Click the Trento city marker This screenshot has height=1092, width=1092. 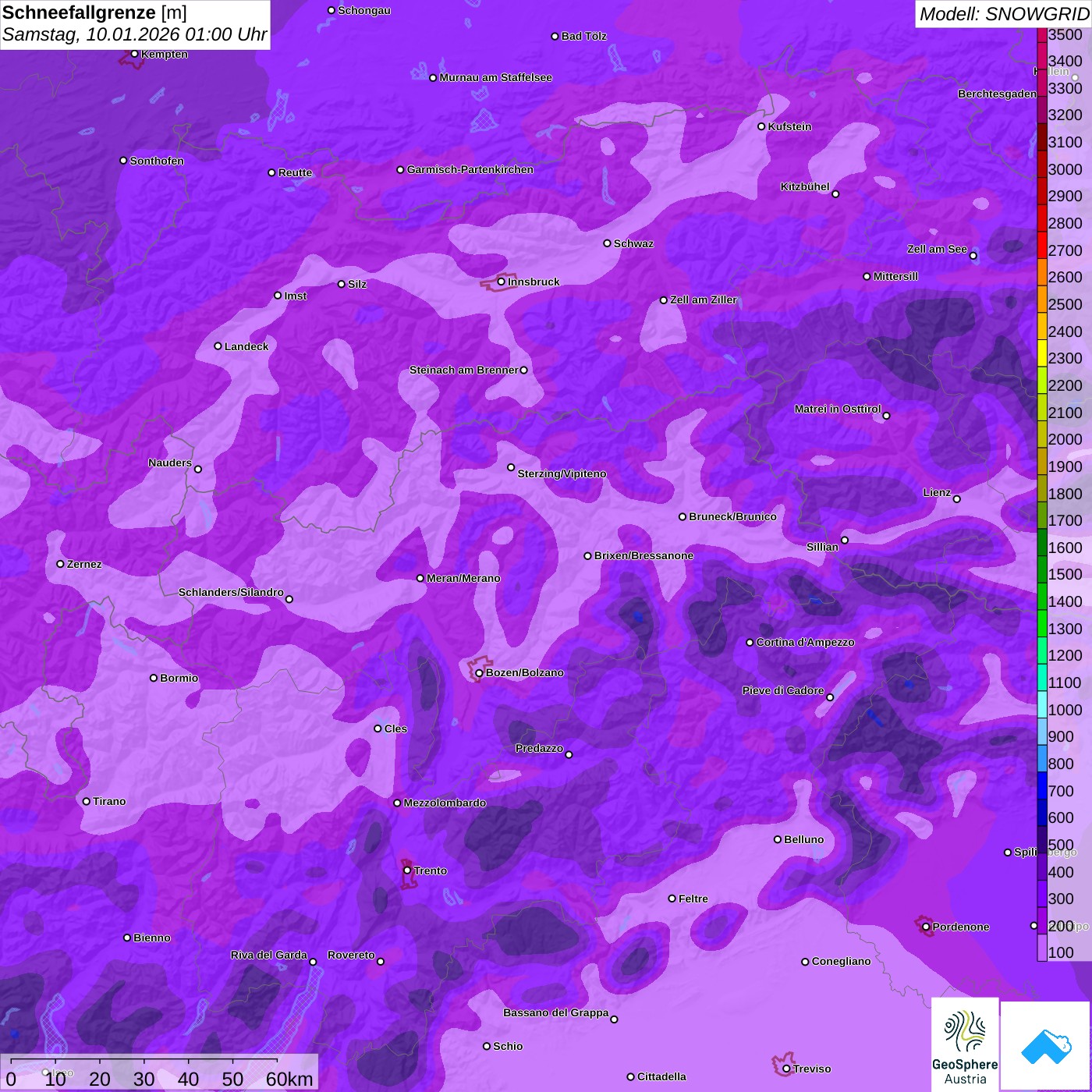coord(407,870)
